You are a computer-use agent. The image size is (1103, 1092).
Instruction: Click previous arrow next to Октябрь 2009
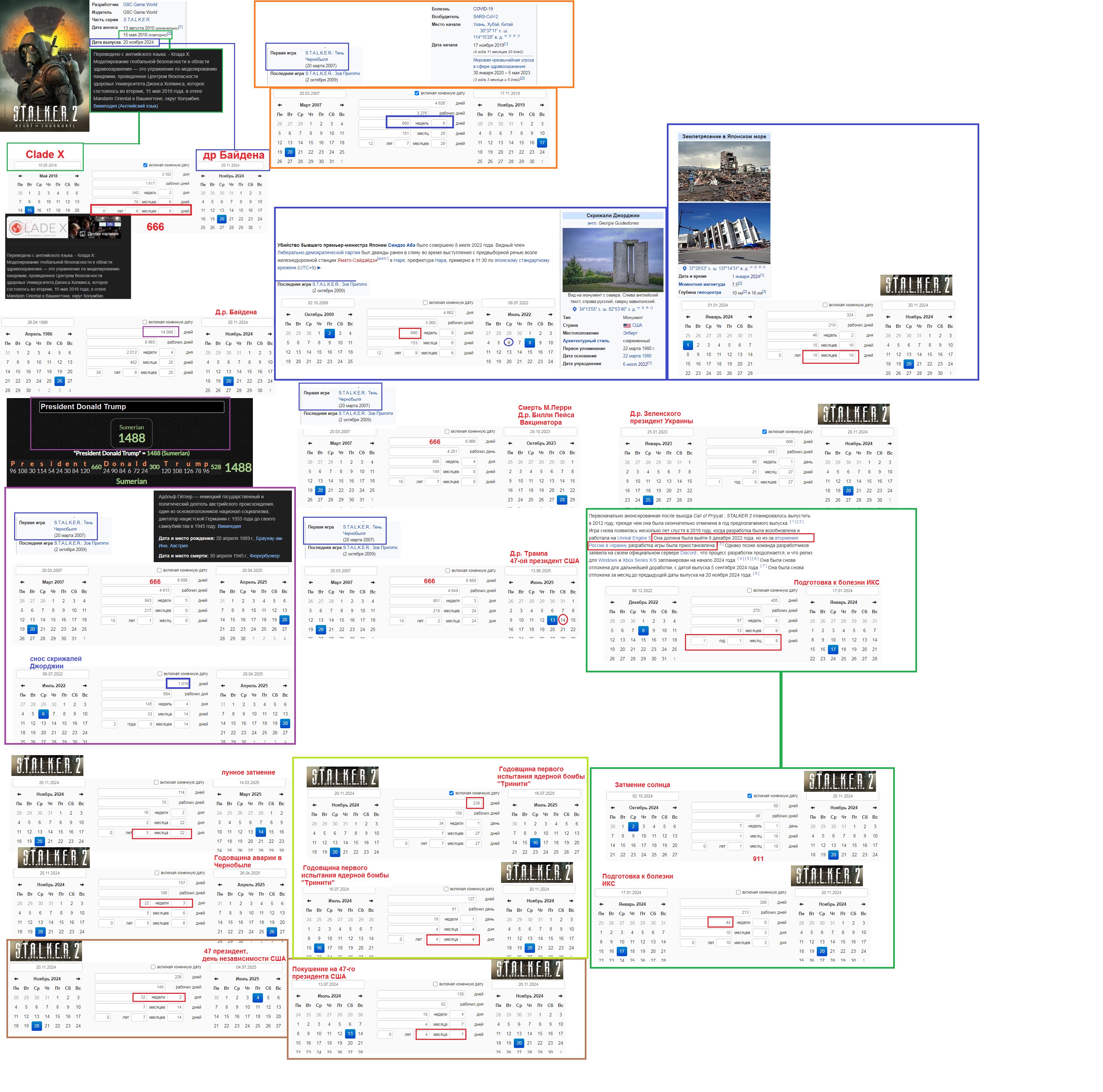click(288, 315)
